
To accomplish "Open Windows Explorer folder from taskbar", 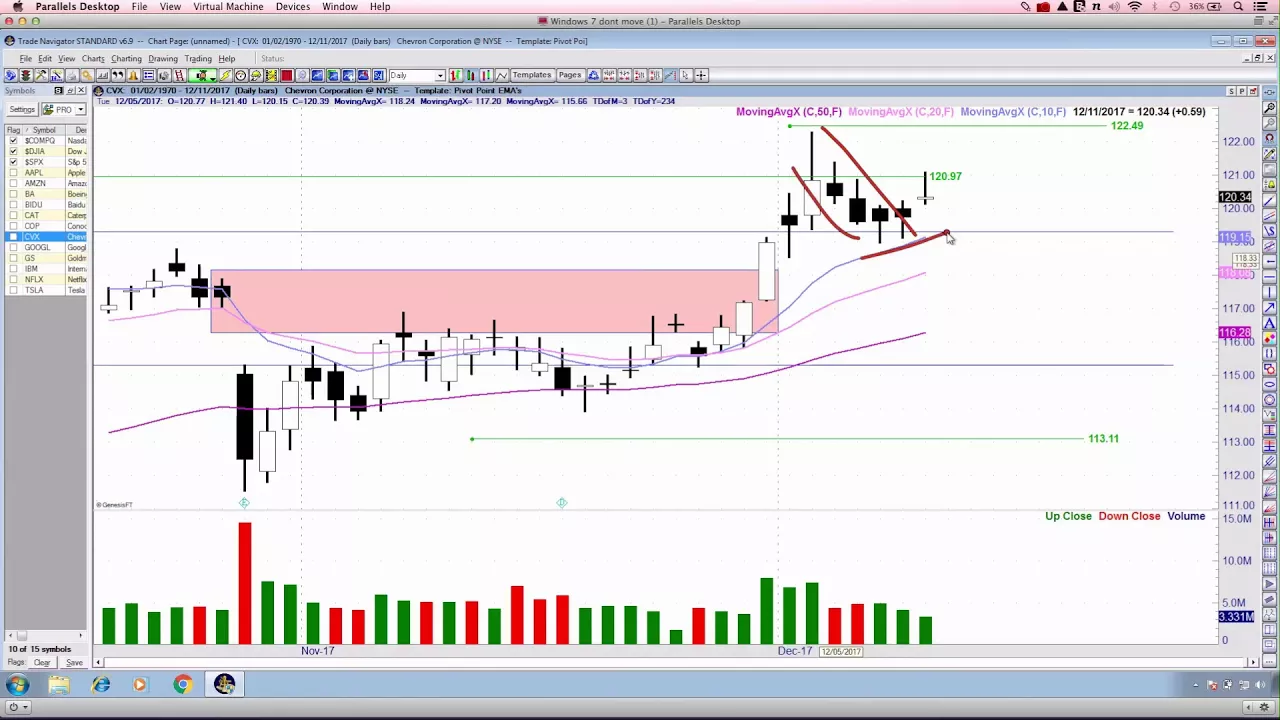I will pos(59,685).
